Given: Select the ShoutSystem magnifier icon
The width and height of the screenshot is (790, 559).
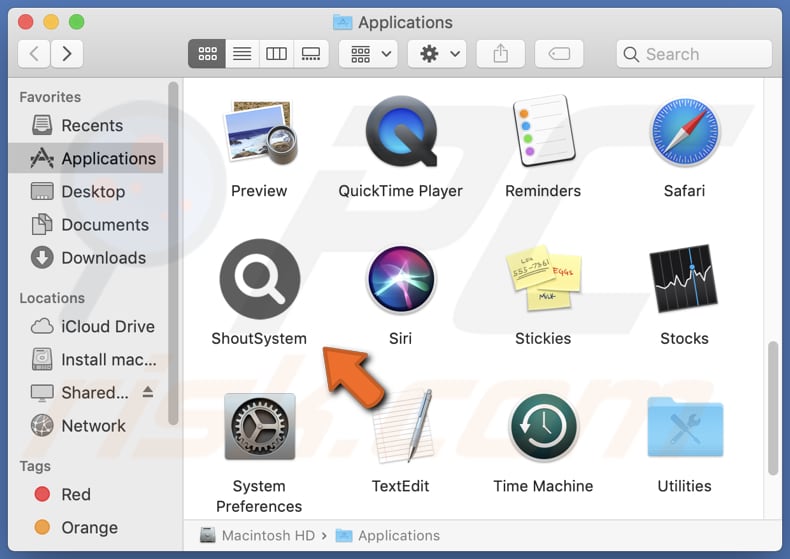Looking at the screenshot, I should coord(259,279).
